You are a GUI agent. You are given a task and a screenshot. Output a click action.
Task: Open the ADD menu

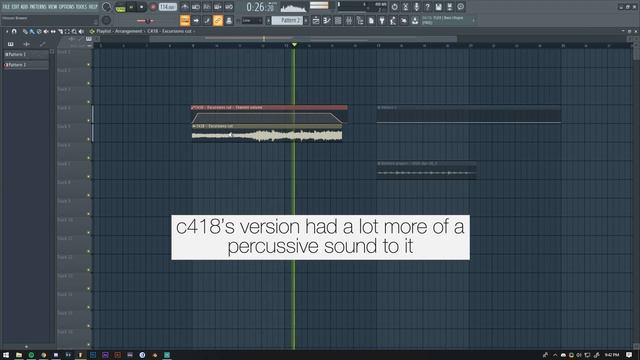[24, 7]
